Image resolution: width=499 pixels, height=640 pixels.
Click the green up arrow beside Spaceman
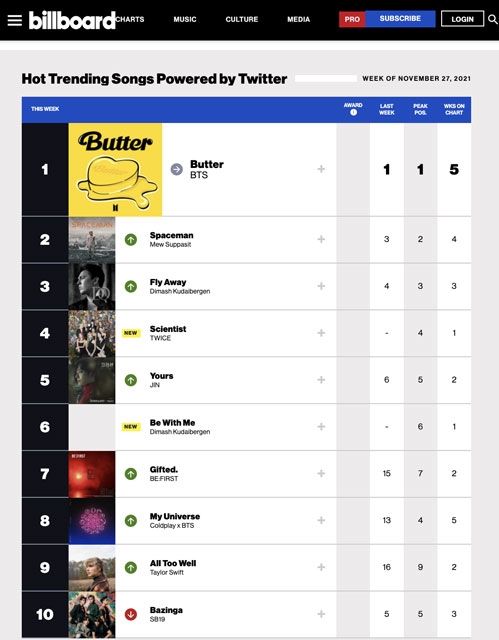131,240
